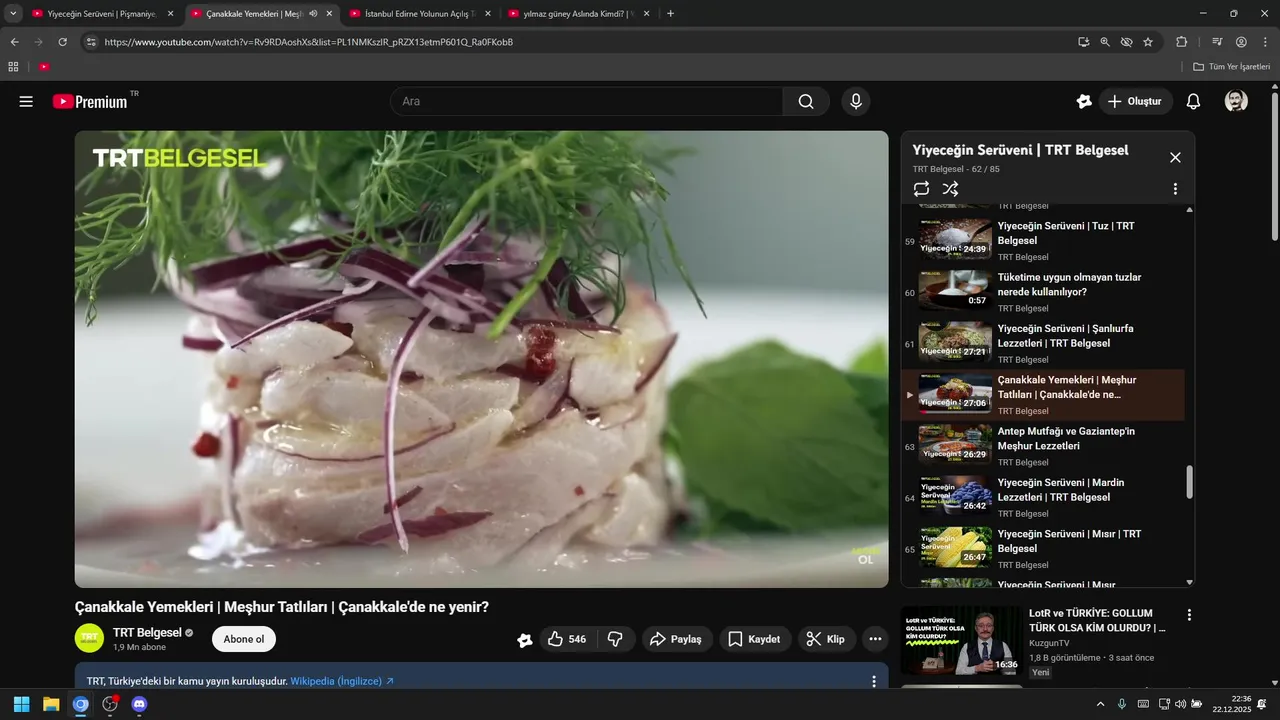Show hidden system tray icons
Viewport: 1280px width, 720px height.
1101,704
